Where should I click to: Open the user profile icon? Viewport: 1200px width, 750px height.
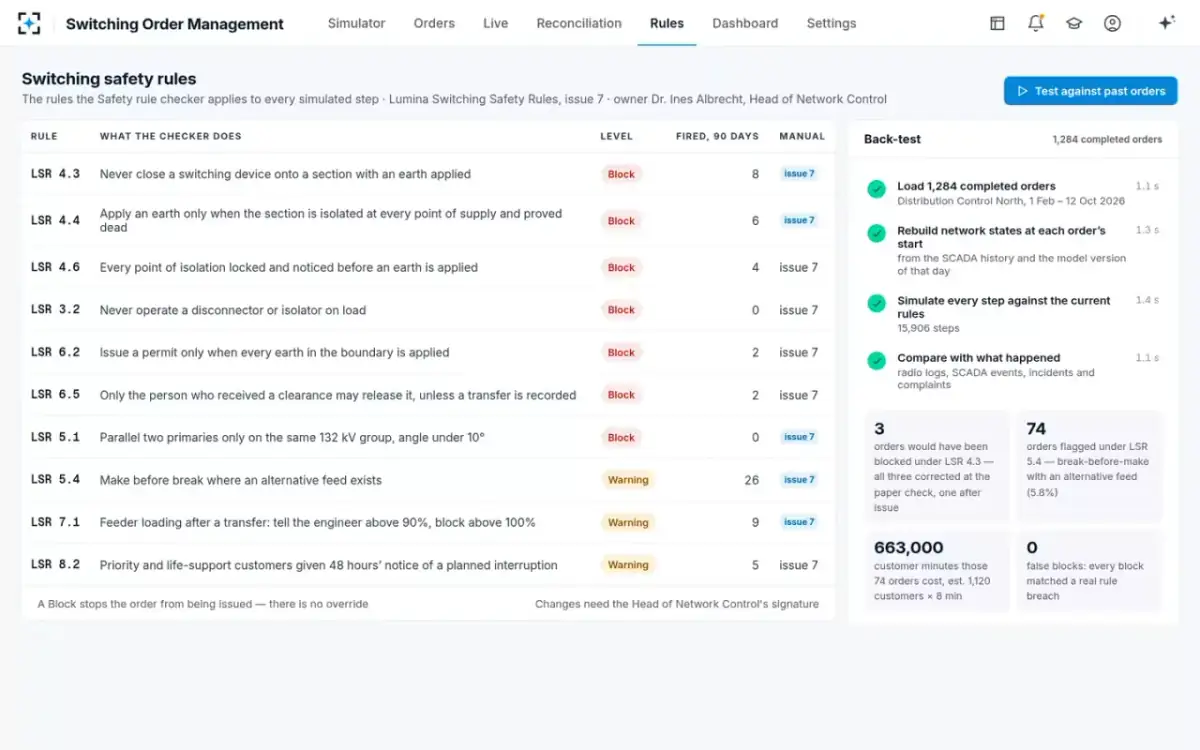tap(1112, 23)
